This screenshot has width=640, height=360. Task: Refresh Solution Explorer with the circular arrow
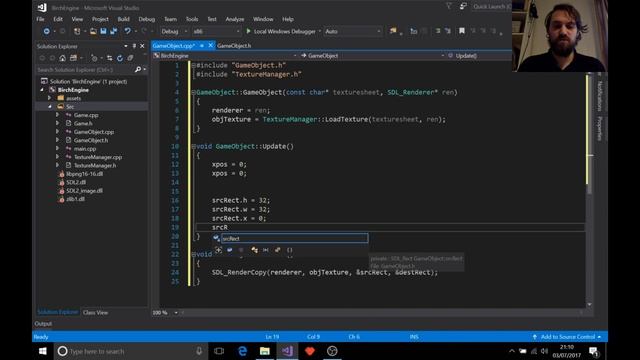[120, 58]
